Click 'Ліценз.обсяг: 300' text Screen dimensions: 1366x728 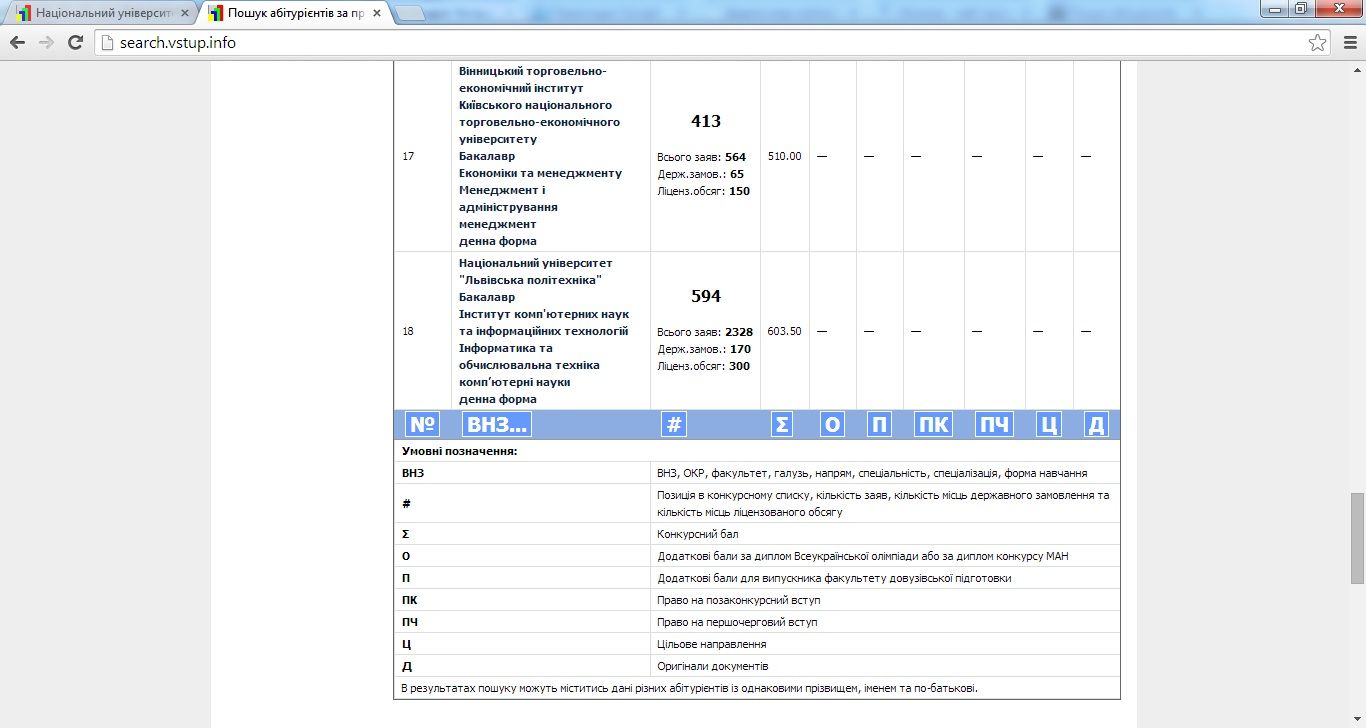tap(704, 366)
